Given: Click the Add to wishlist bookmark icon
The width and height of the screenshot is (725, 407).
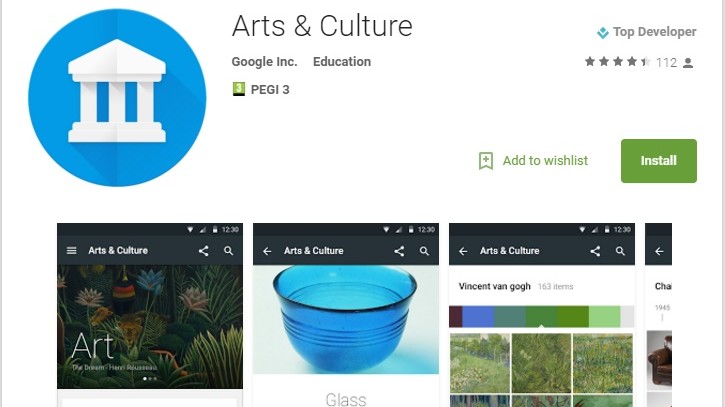Looking at the screenshot, I should (x=485, y=161).
